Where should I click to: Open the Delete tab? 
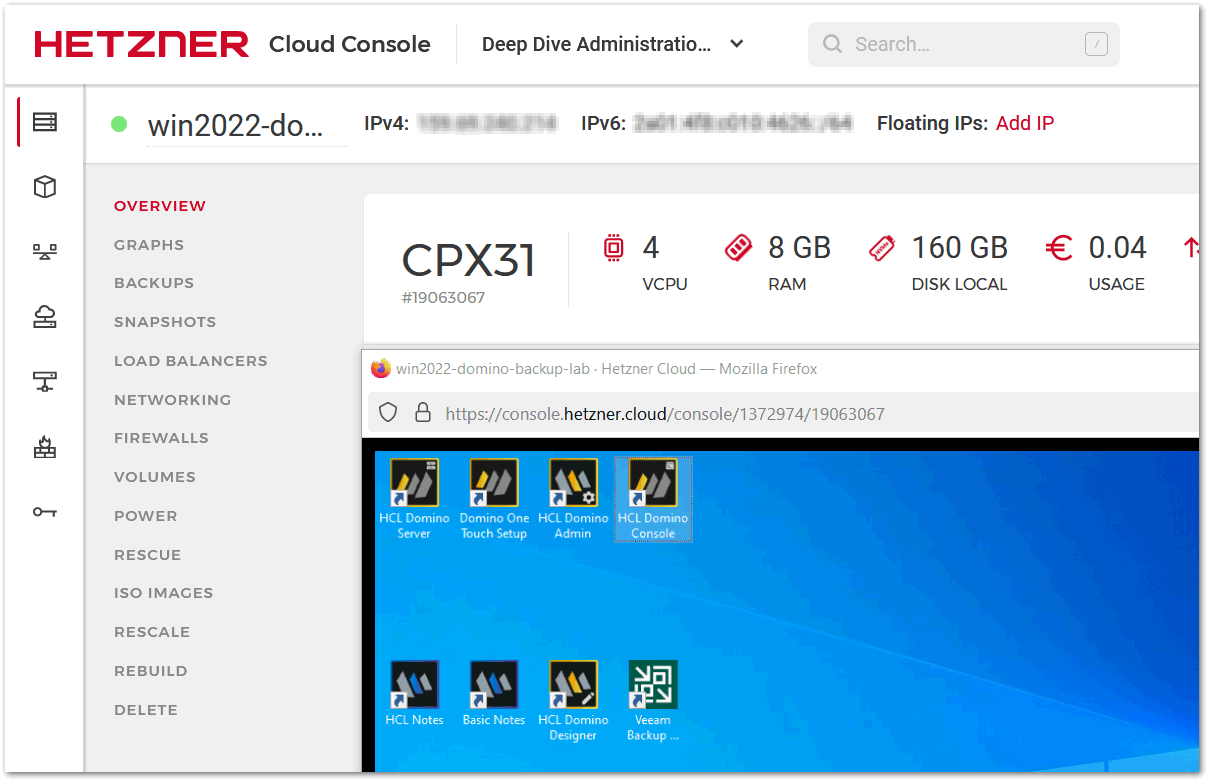click(146, 710)
